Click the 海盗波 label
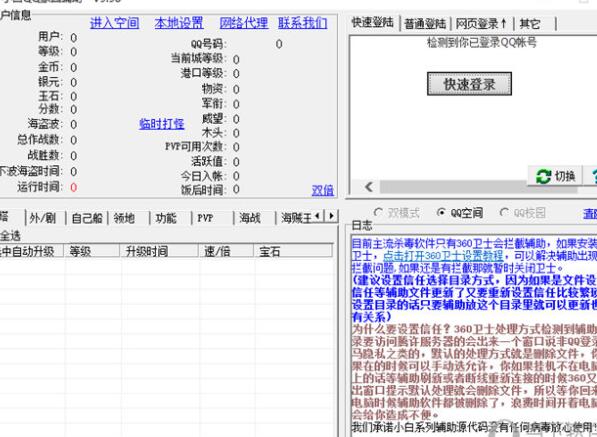 (x=45, y=124)
